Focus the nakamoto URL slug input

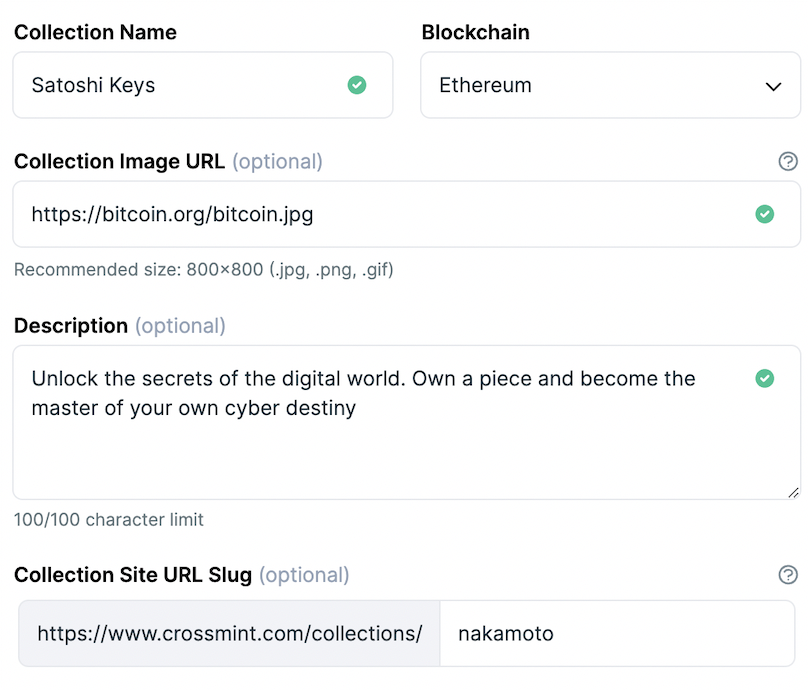(615, 633)
